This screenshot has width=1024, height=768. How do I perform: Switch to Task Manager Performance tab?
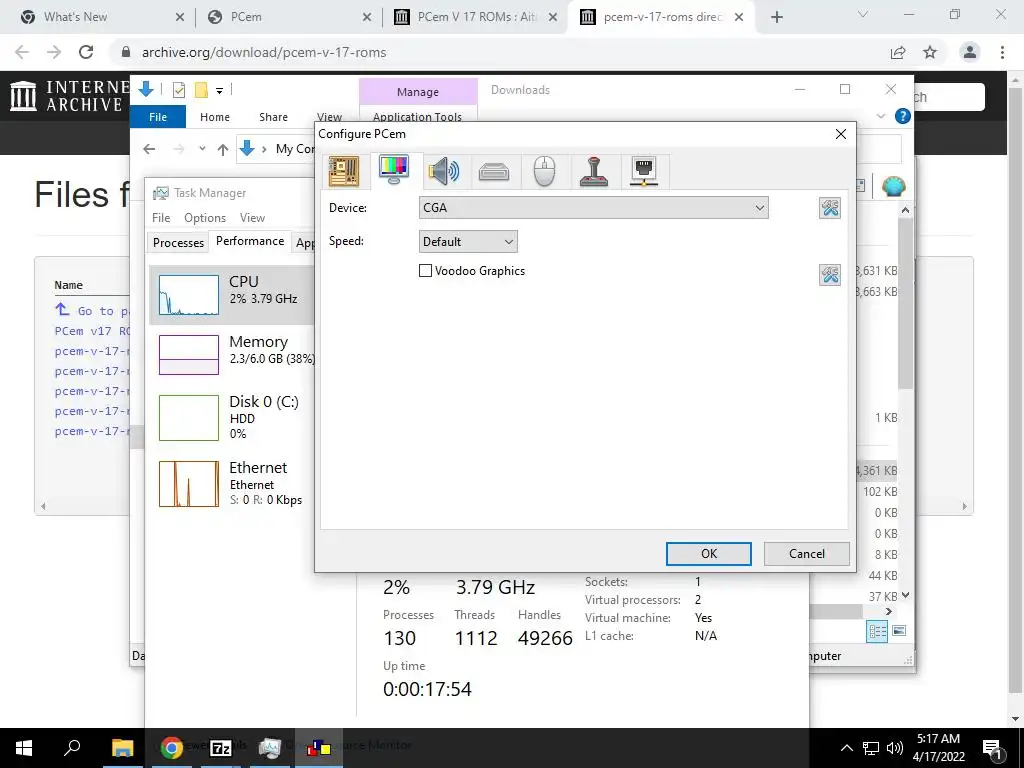250,241
